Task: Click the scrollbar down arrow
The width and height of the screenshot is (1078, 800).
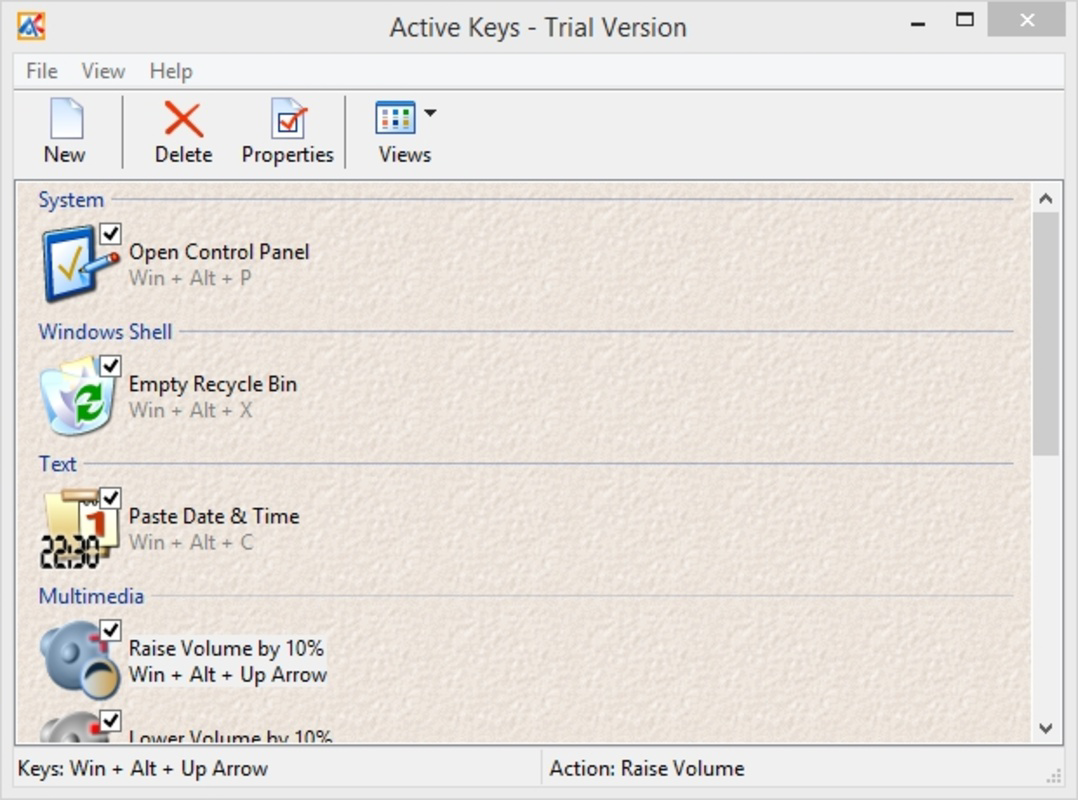Action: [x=1046, y=728]
